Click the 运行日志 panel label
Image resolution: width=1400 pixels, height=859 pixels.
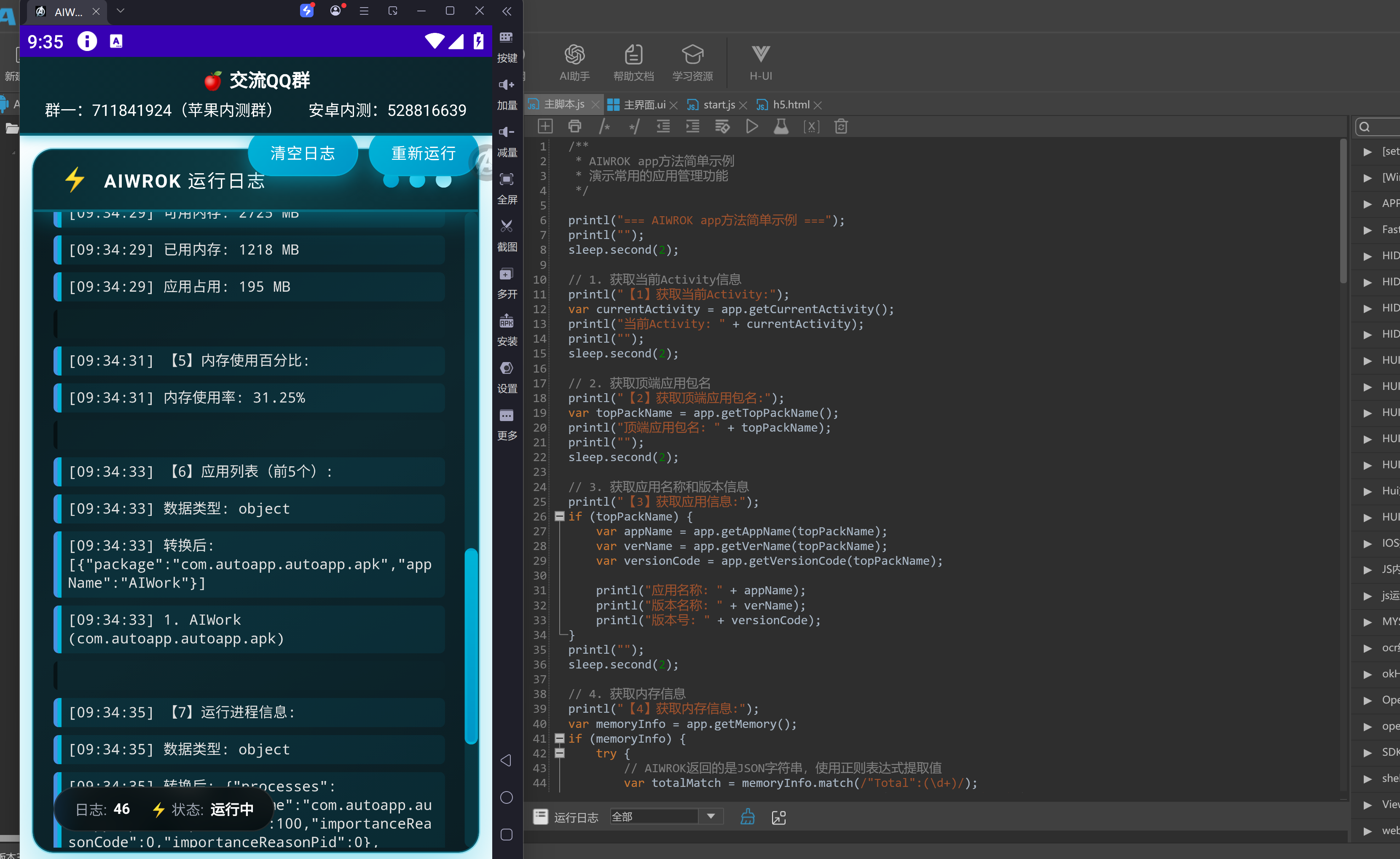[x=576, y=817]
